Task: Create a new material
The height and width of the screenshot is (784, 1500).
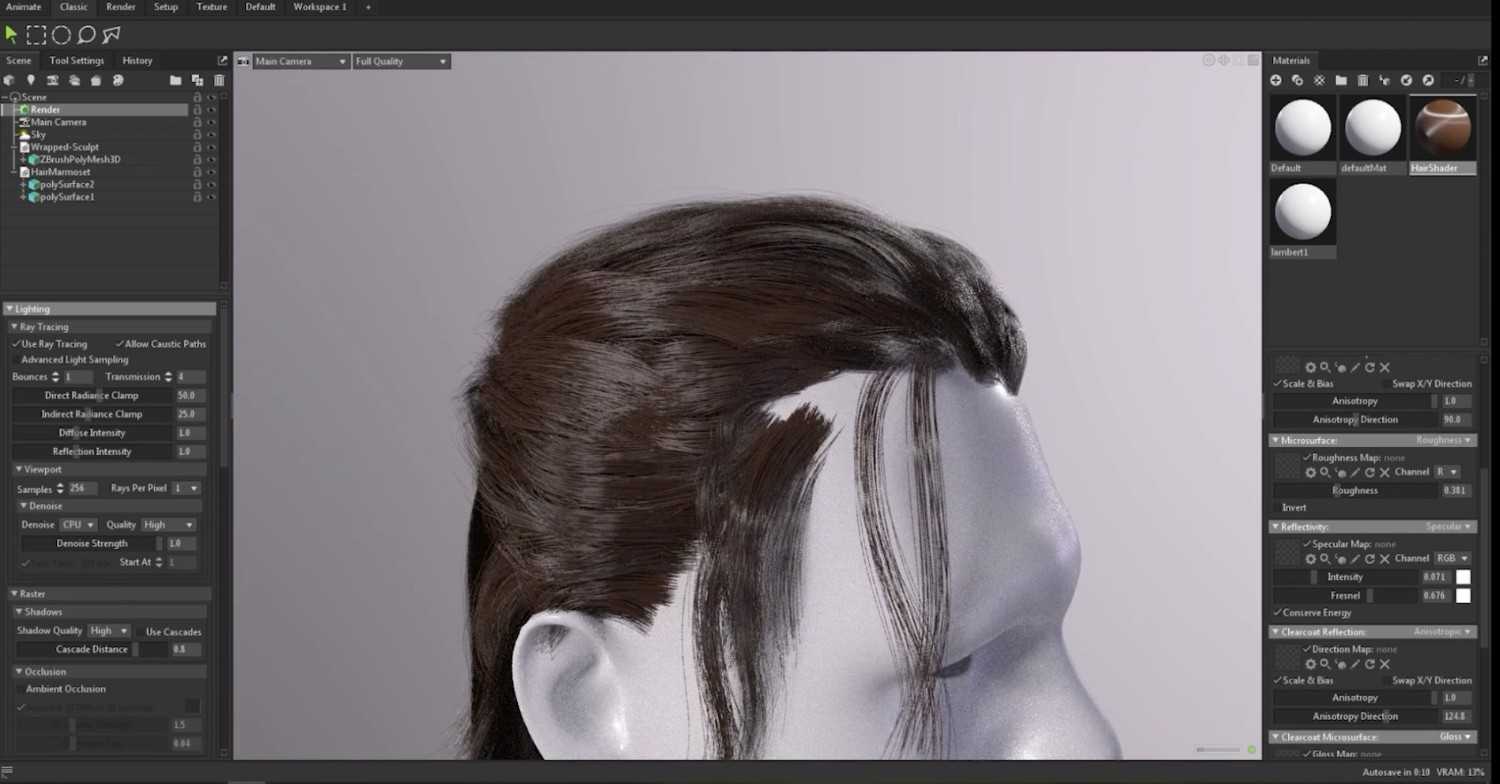Action: click(x=1276, y=80)
